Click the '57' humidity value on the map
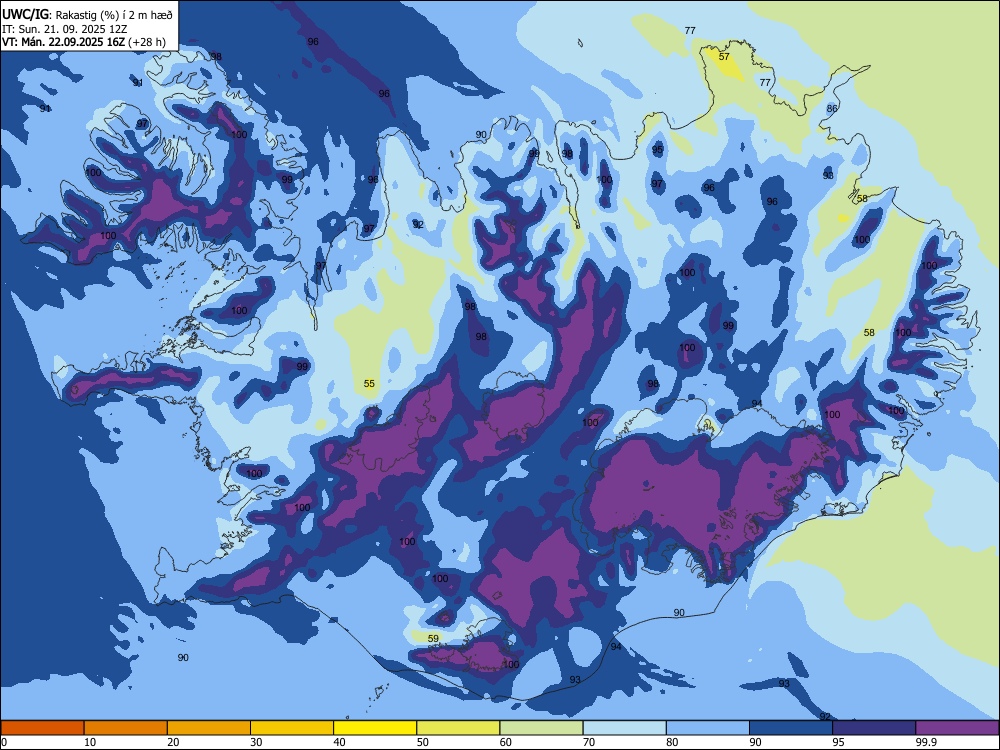 [x=724, y=56]
